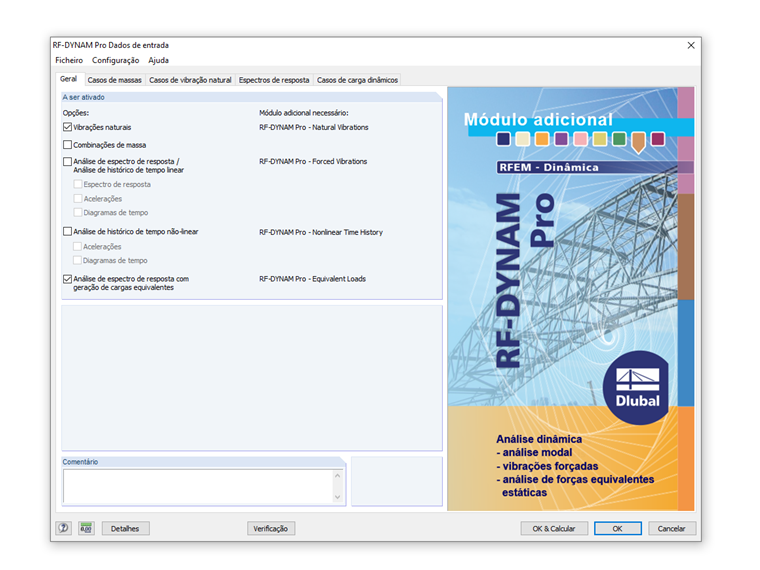Check Diagramas de tempo under não-linear analysis
Image resolution: width=760 pixels, height=570 pixels.
(x=77, y=260)
